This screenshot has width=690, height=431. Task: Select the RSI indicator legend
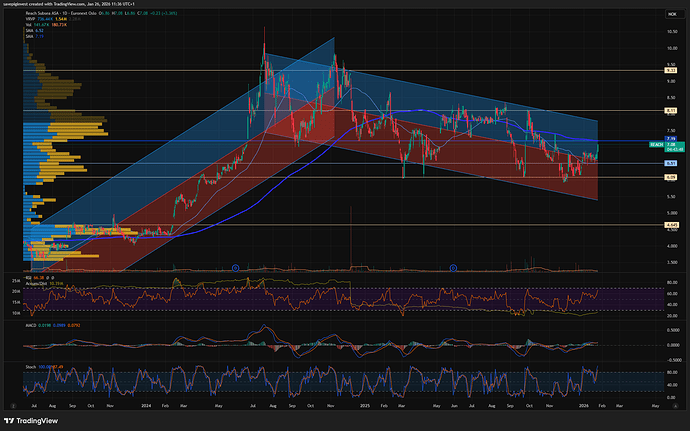(12, 279)
